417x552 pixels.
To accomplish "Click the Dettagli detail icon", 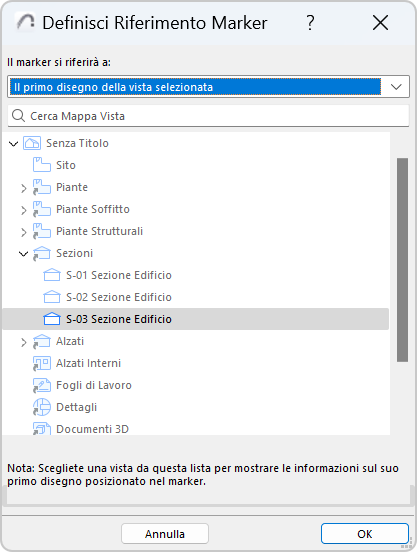I will [x=42, y=407].
